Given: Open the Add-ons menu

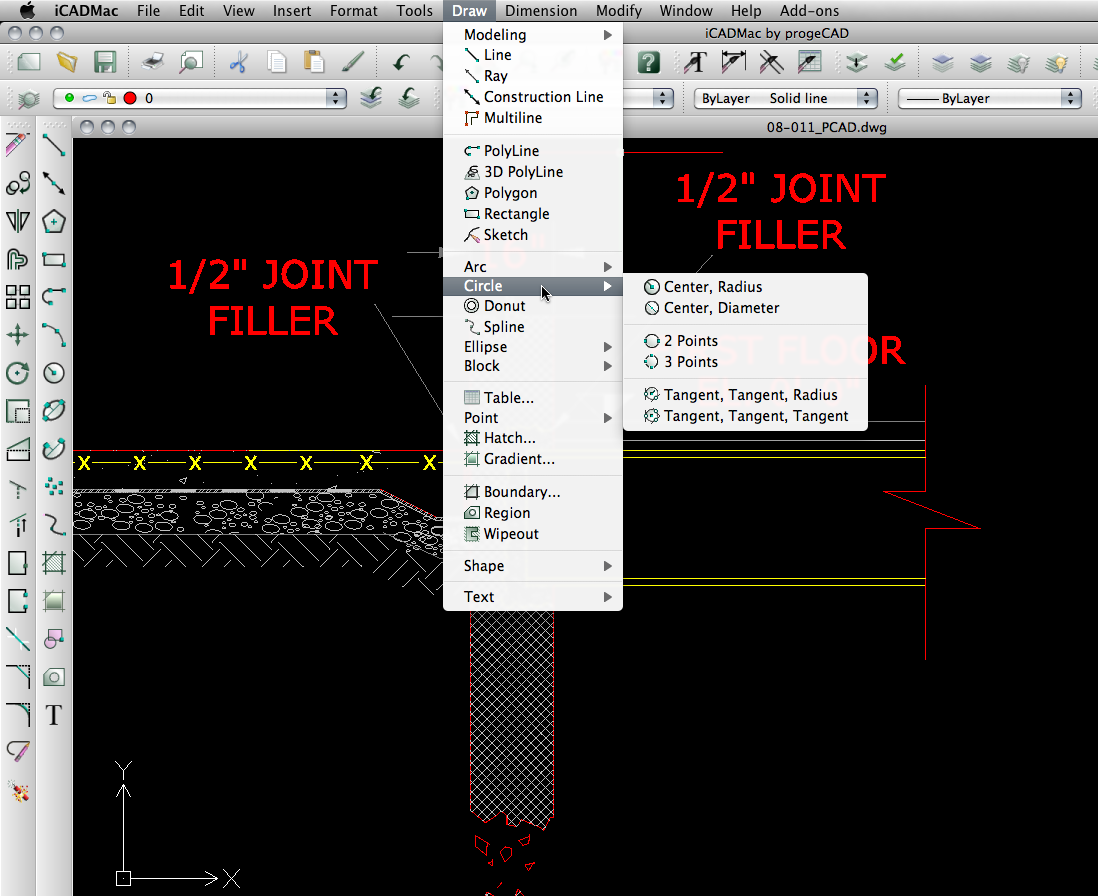Looking at the screenshot, I should (809, 10).
